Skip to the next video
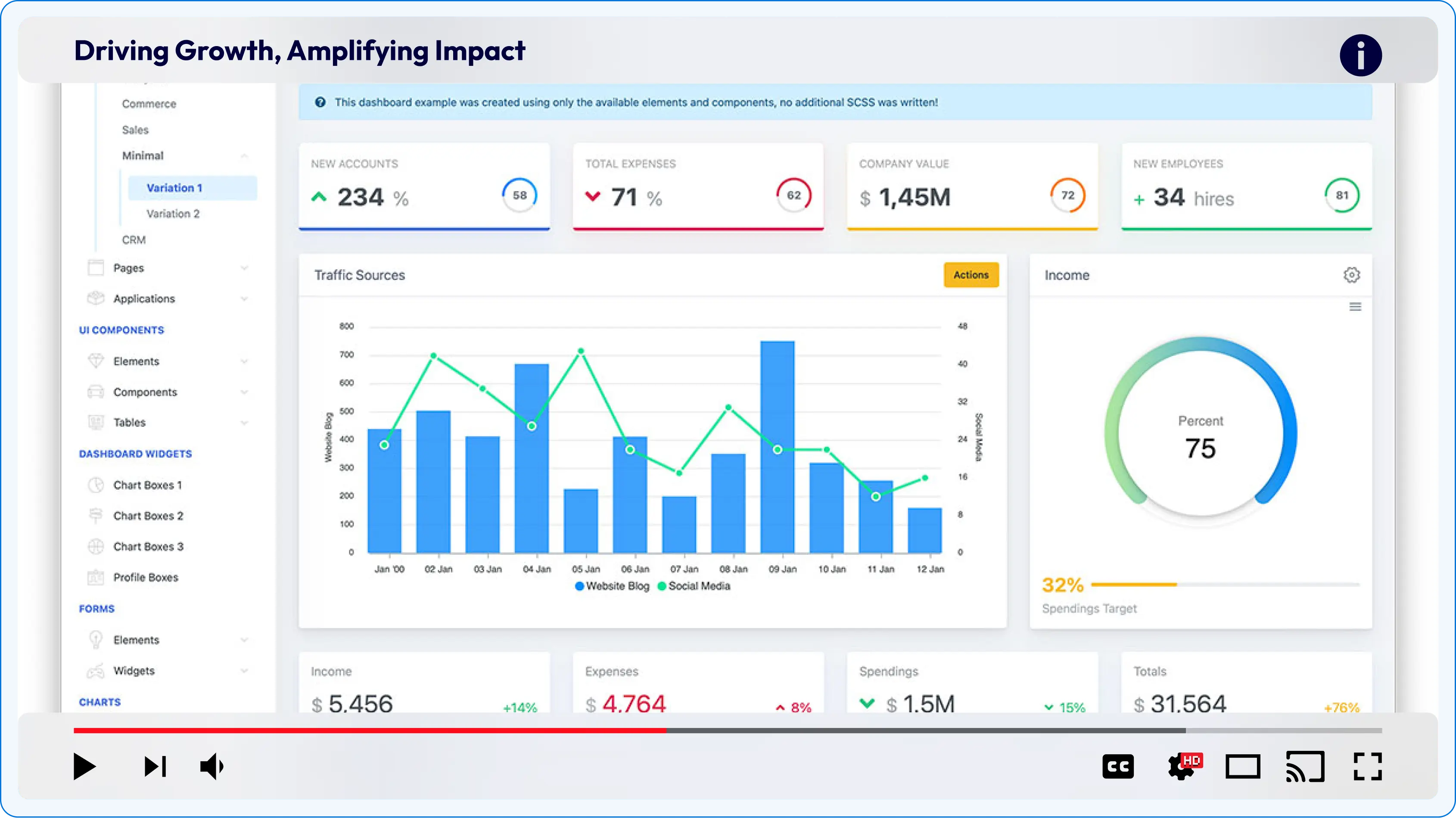 [155, 767]
